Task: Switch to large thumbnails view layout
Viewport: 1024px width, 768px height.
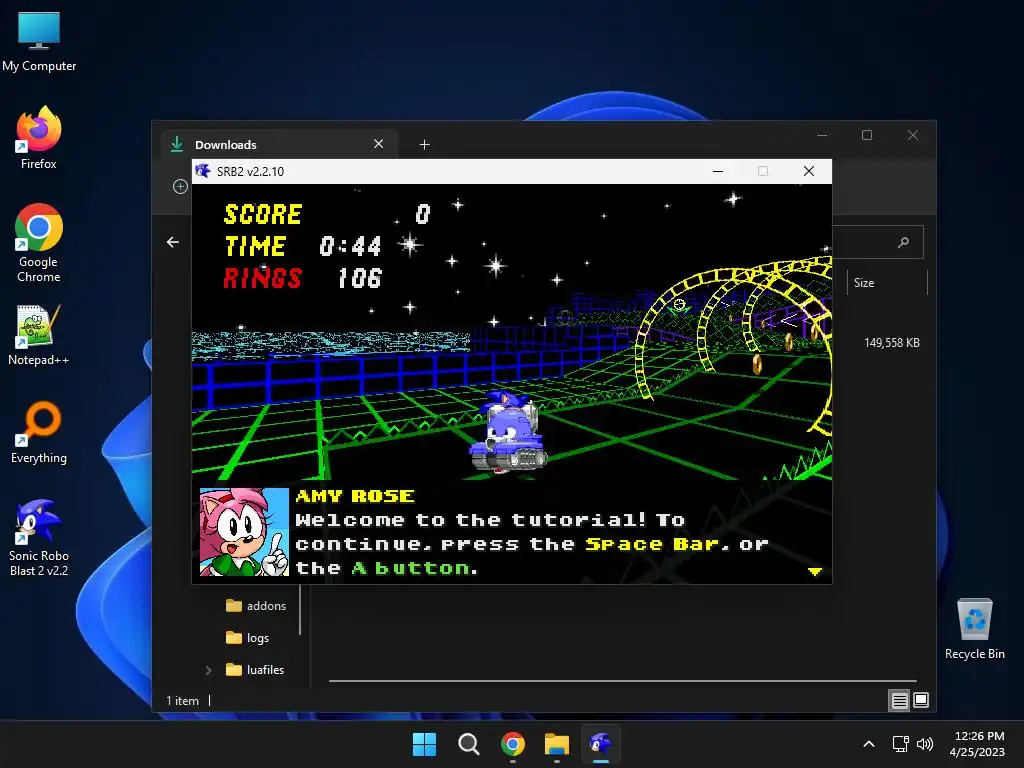Action: click(921, 701)
